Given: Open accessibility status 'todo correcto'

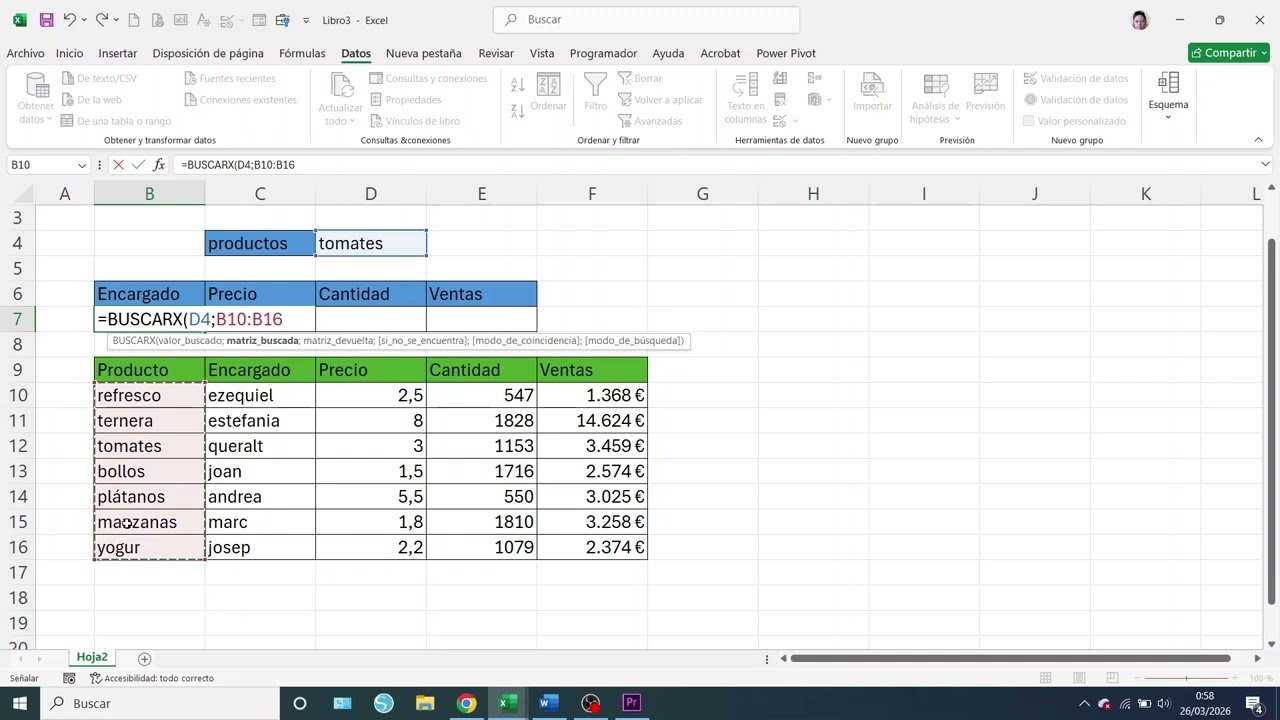Looking at the screenshot, I should pos(152,678).
